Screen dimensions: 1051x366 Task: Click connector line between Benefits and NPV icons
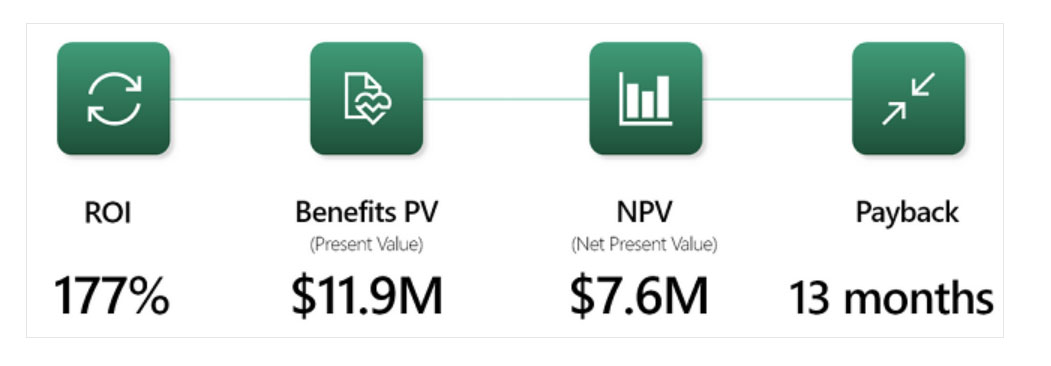pos(506,99)
